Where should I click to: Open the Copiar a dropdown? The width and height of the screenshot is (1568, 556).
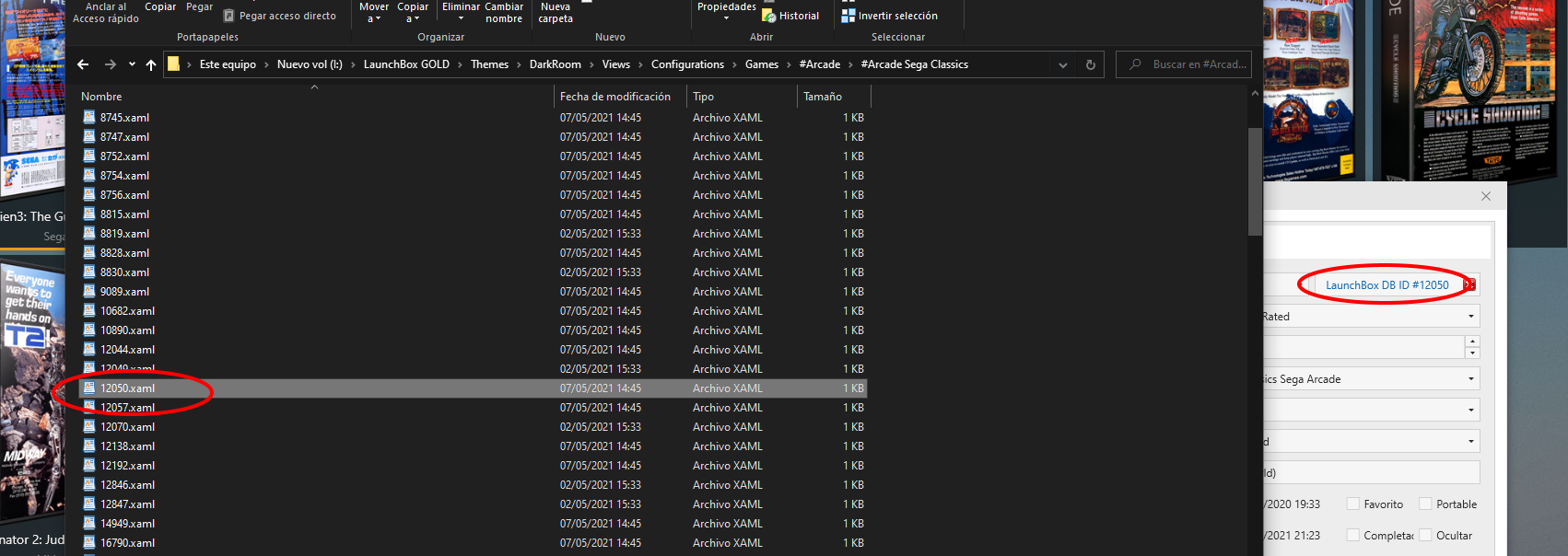pos(413,12)
